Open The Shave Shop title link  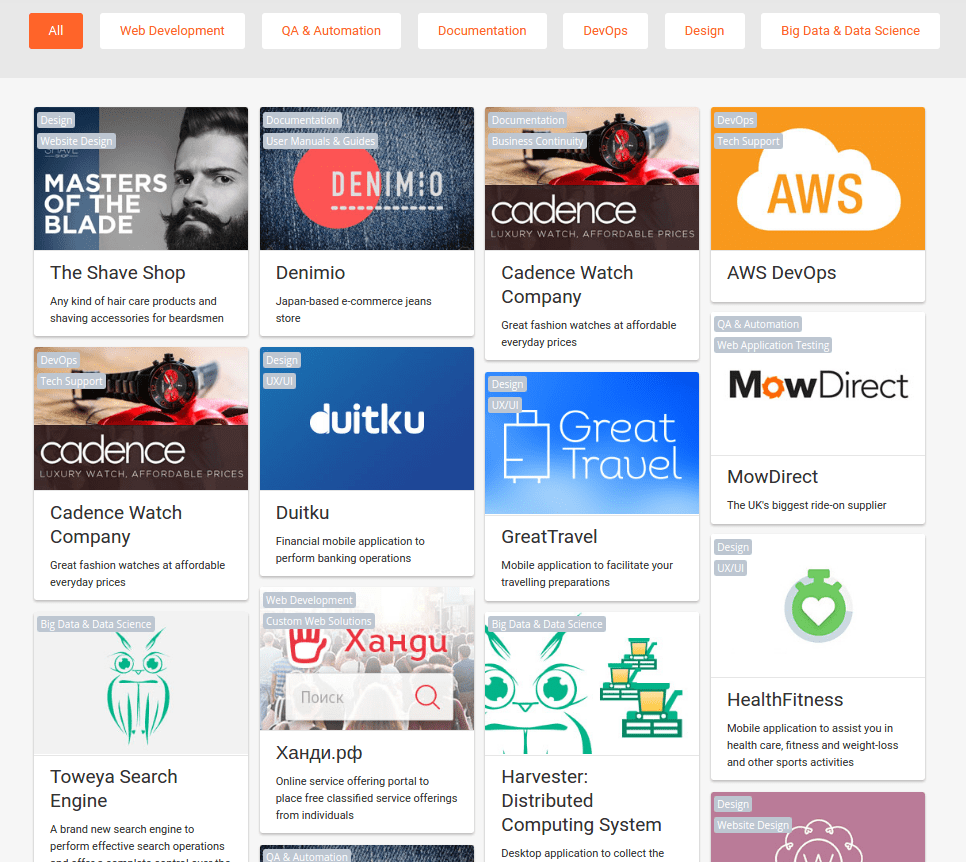pos(118,272)
